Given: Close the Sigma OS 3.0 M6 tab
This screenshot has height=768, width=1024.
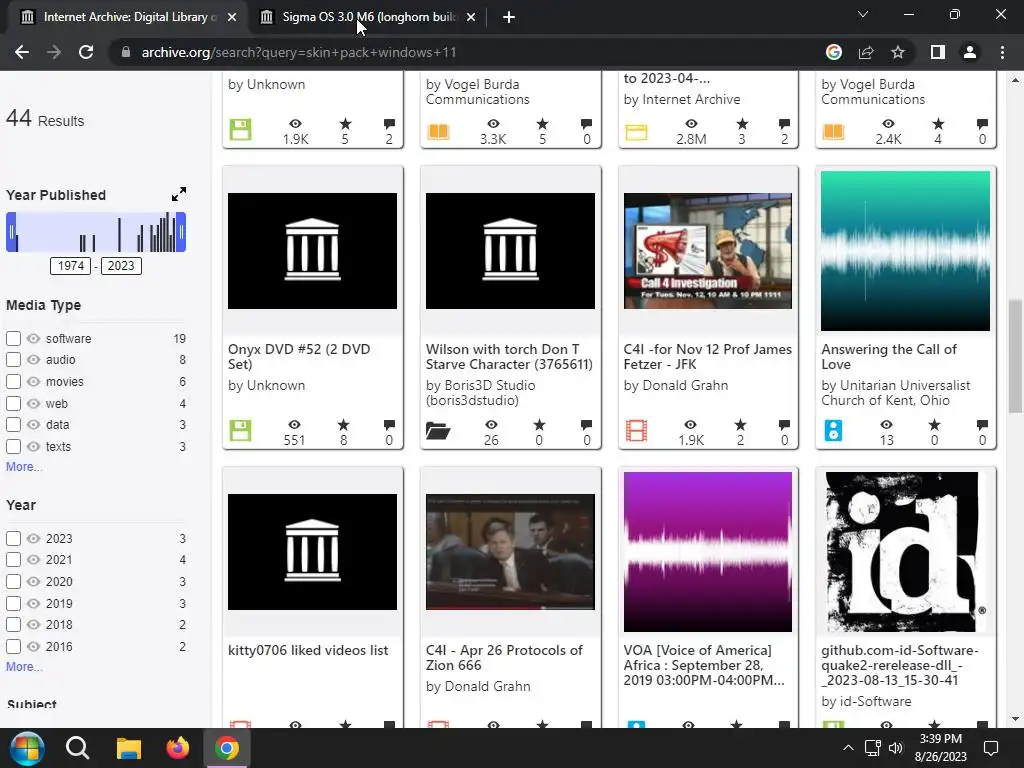Looking at the screenshot, I should (x=471, y=17).
